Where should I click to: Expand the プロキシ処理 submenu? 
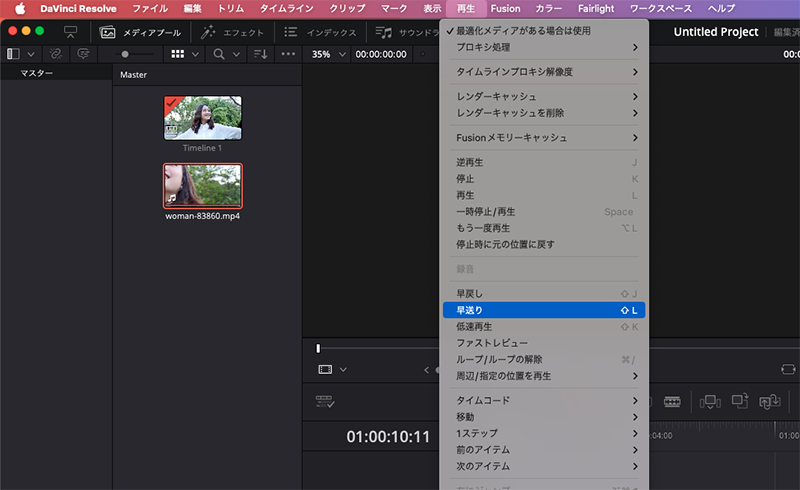point(544,47)
